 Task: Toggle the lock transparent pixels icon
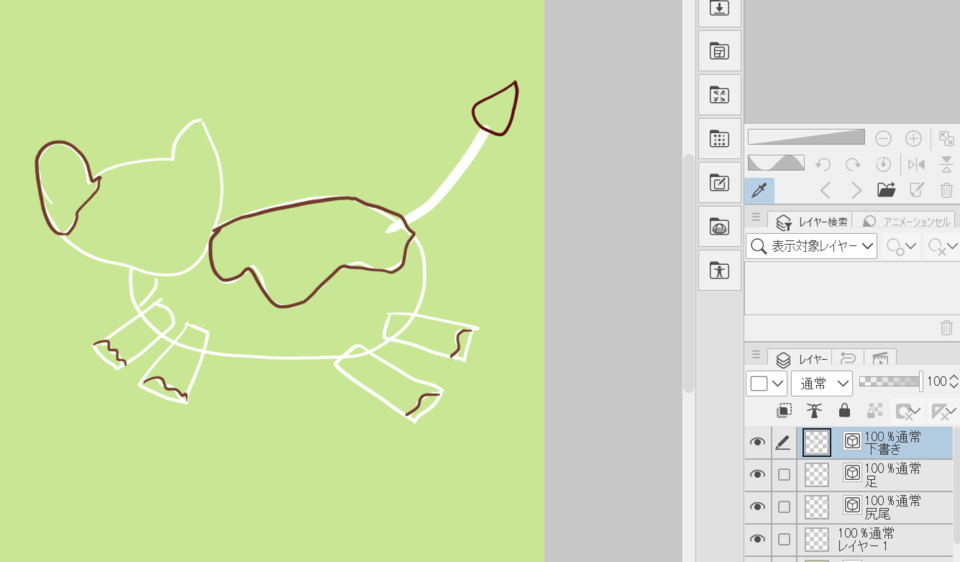[876, 411]
